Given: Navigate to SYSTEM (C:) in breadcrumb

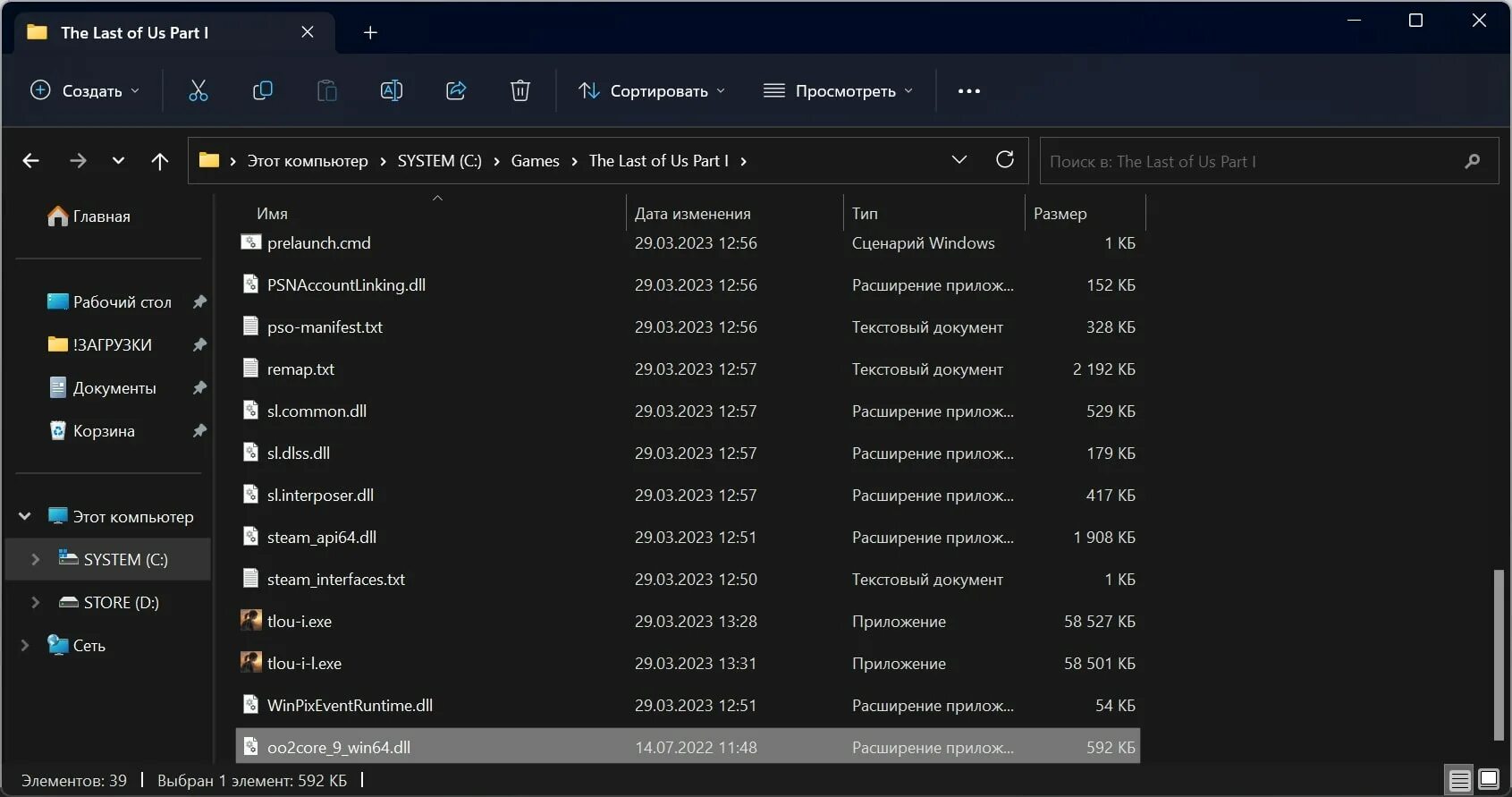Looking at the screenshot, I should pyautogui.click(x=439, y=161).
